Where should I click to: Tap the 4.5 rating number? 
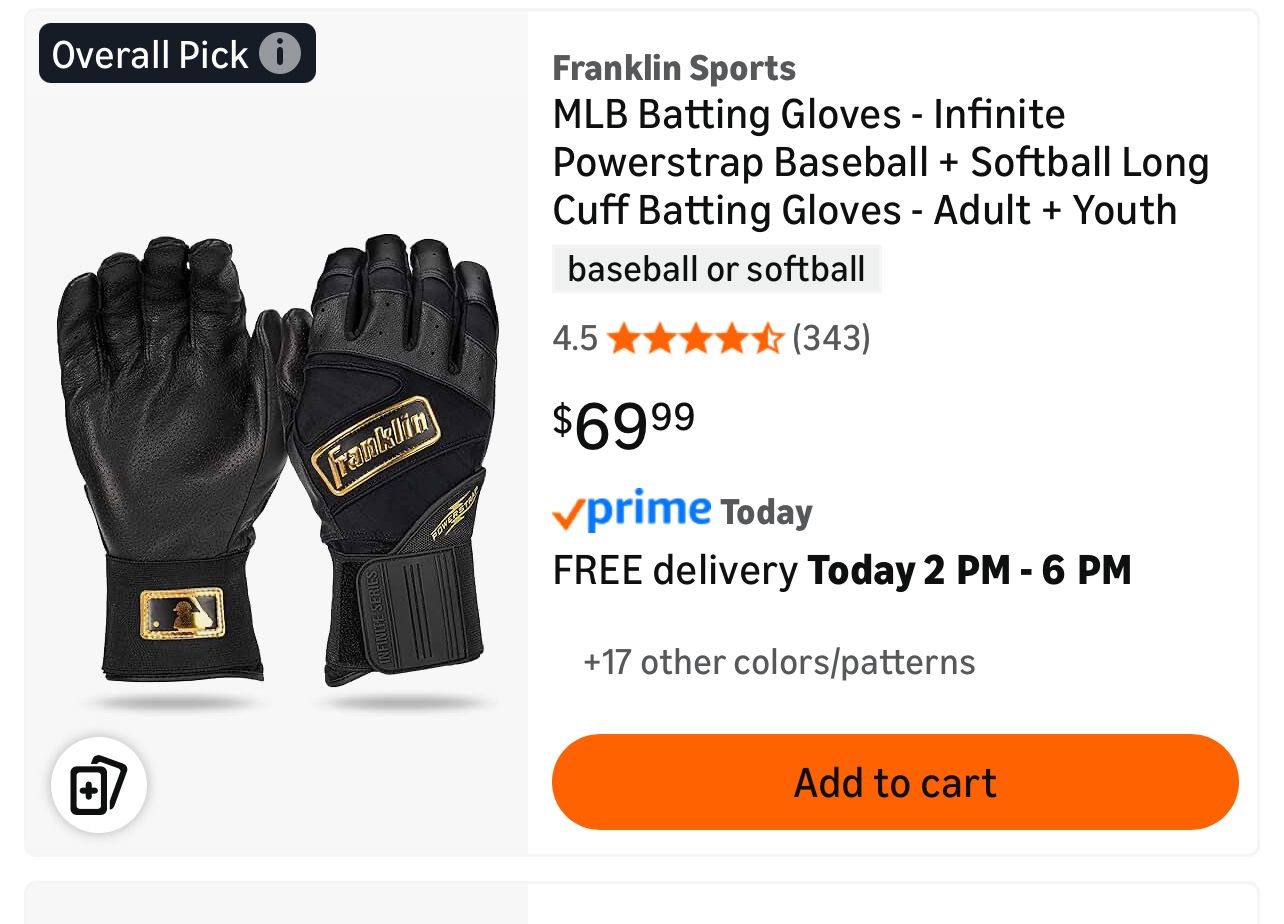coord(574,339)
